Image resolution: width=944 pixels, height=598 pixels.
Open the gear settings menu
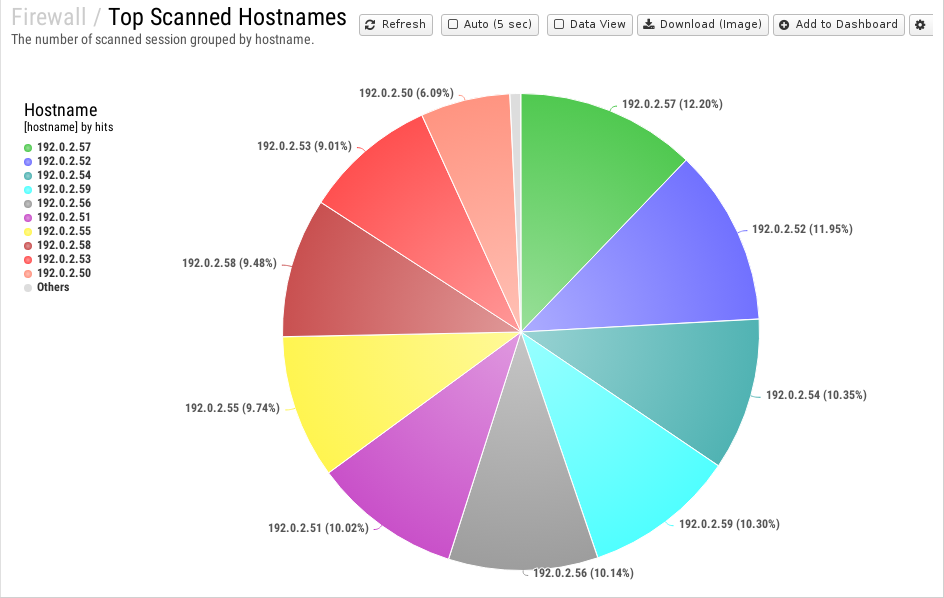click(920, 25)
